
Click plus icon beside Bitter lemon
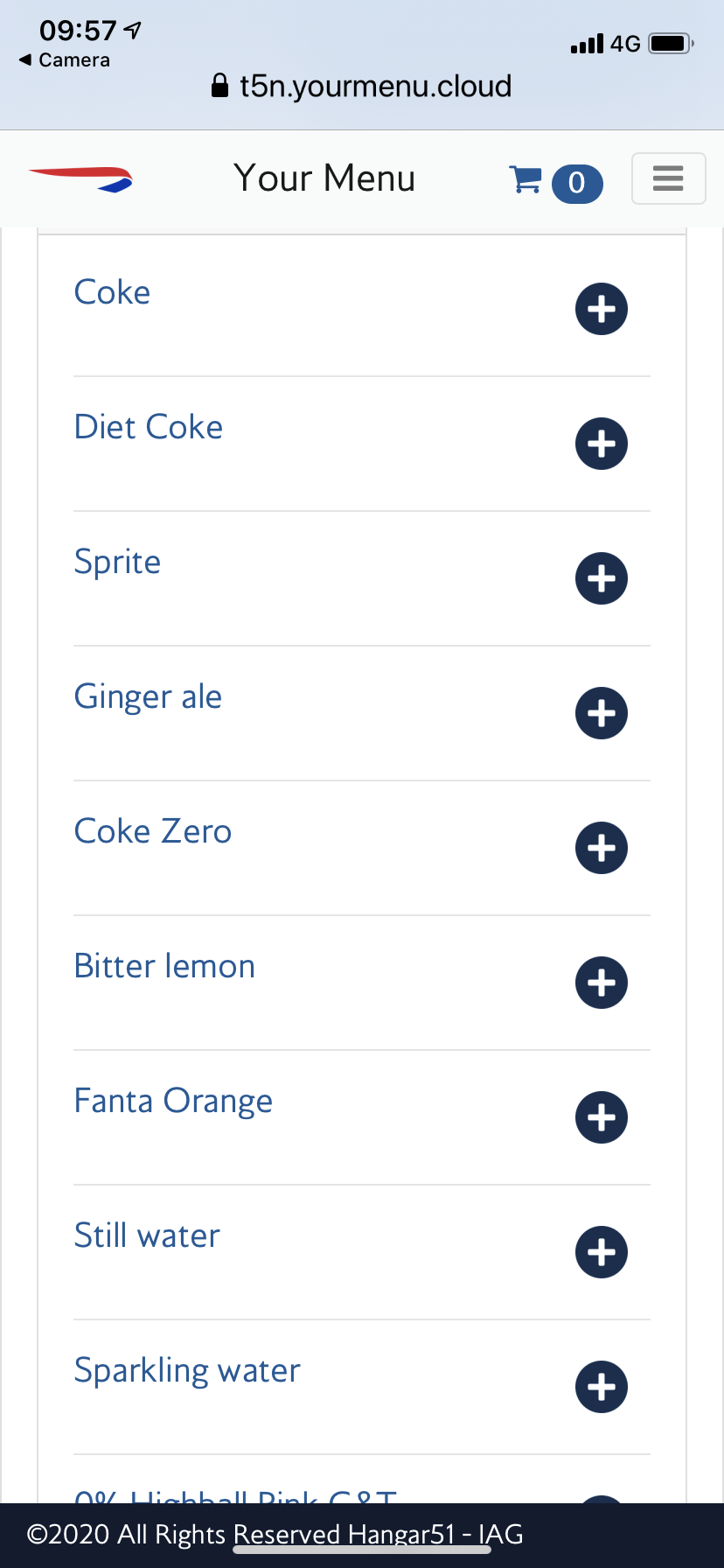click(x=602, y=983)
